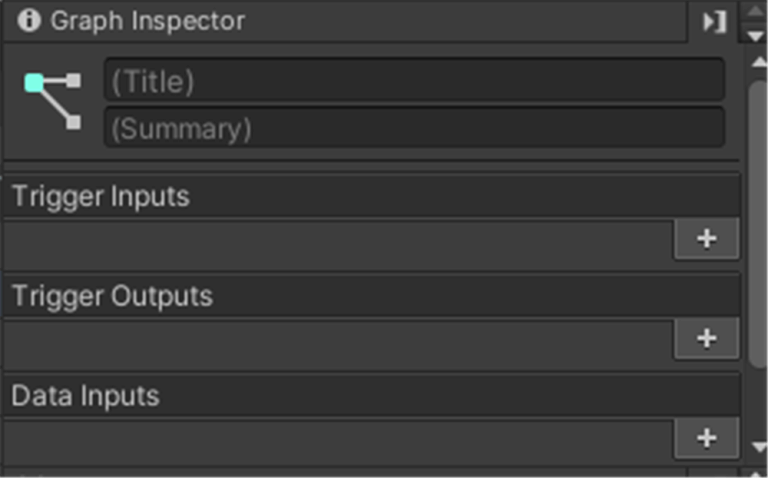This screenshot has width=768, height=478.
Task: Focus the (Summary) text field
Action: tap(414, 129)
